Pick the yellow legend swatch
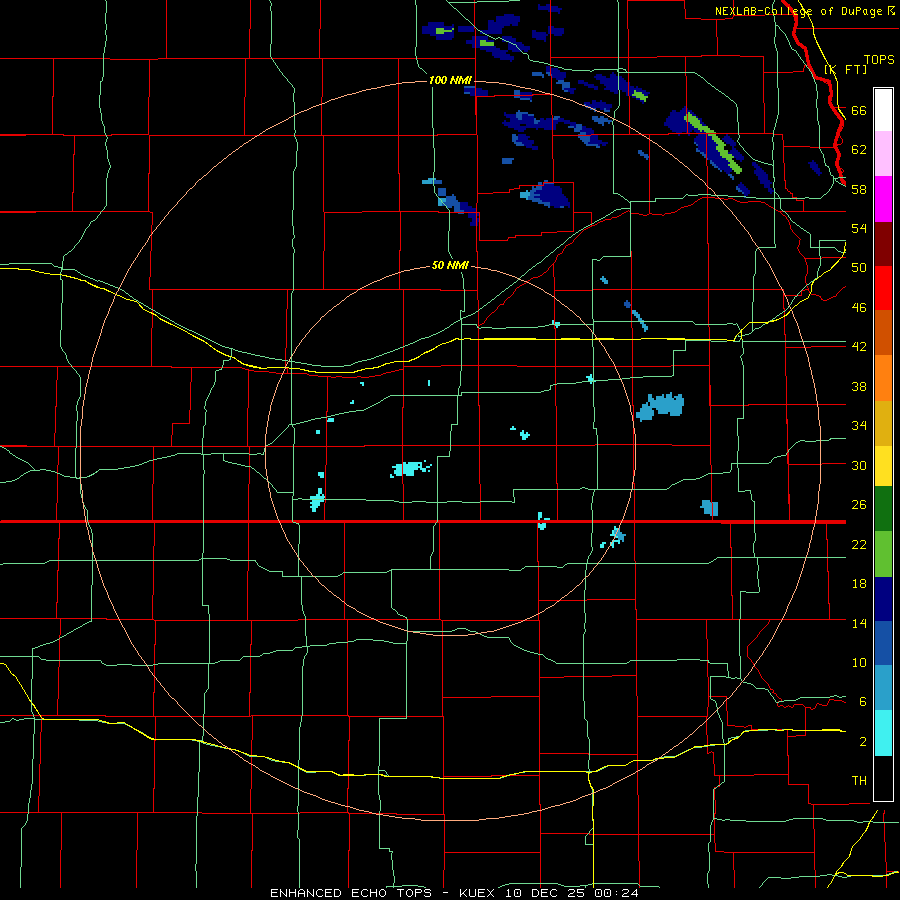Viewport: 900px width, 900px height. click(x=883, y=466)
